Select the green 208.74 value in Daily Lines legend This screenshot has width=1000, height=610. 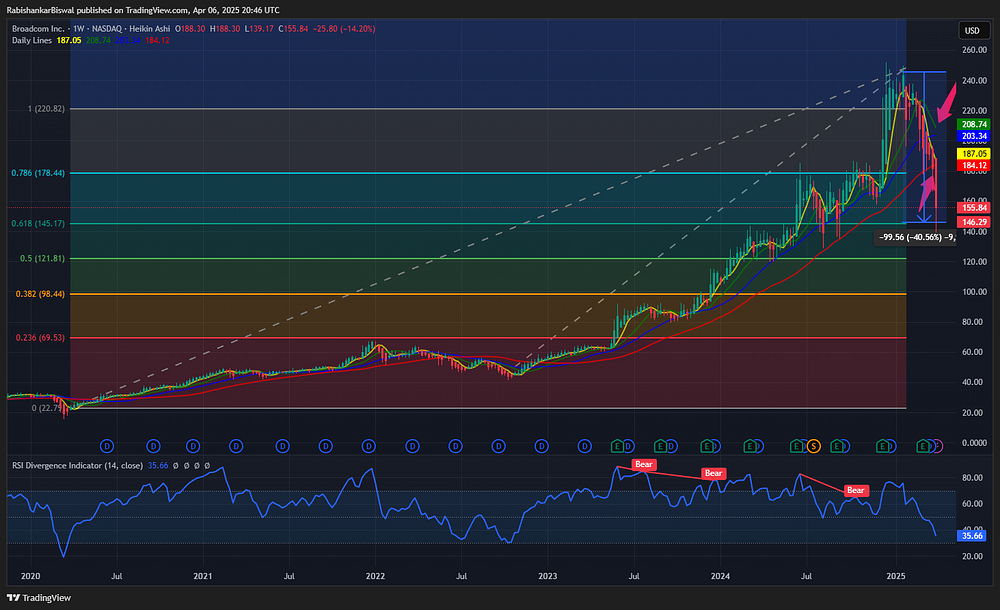click(x=97, y=45)
